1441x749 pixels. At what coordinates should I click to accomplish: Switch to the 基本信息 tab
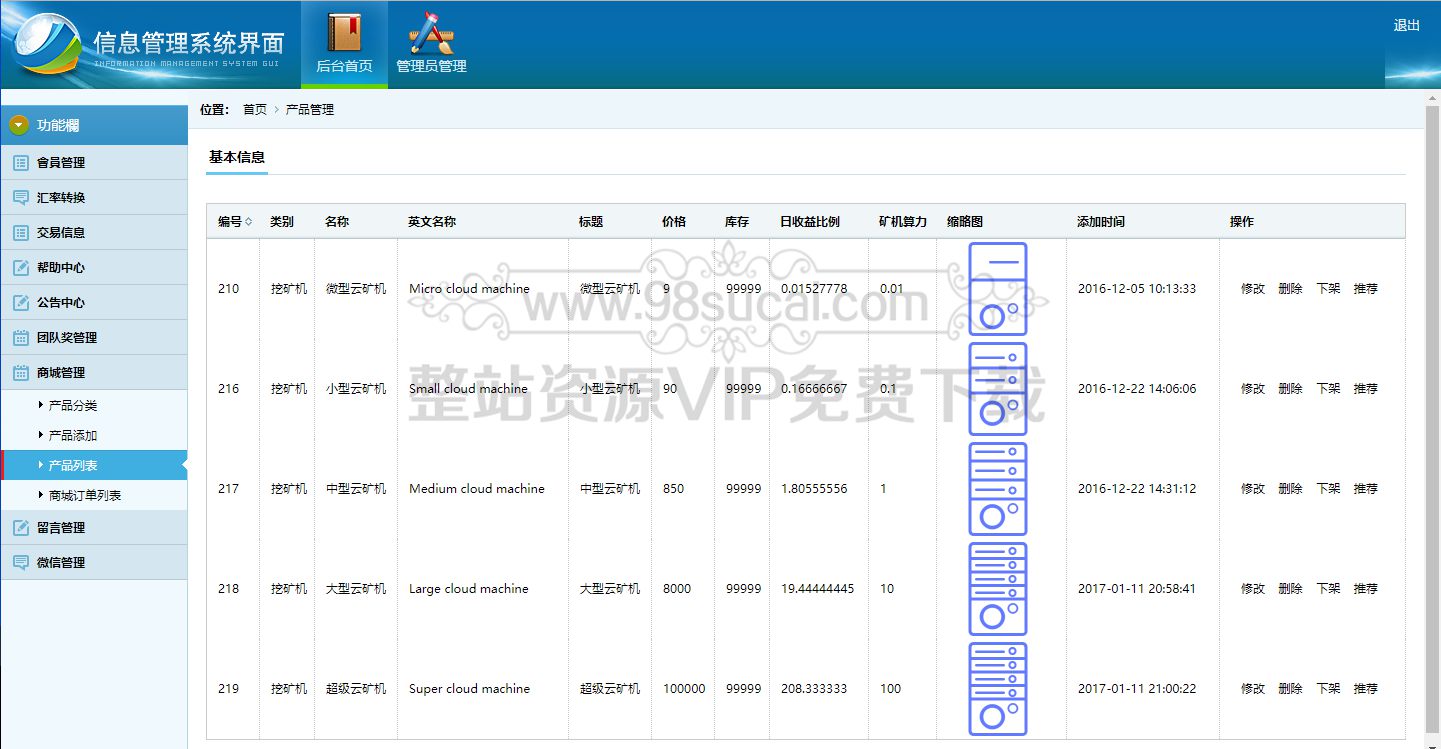[x=236, y=157]
